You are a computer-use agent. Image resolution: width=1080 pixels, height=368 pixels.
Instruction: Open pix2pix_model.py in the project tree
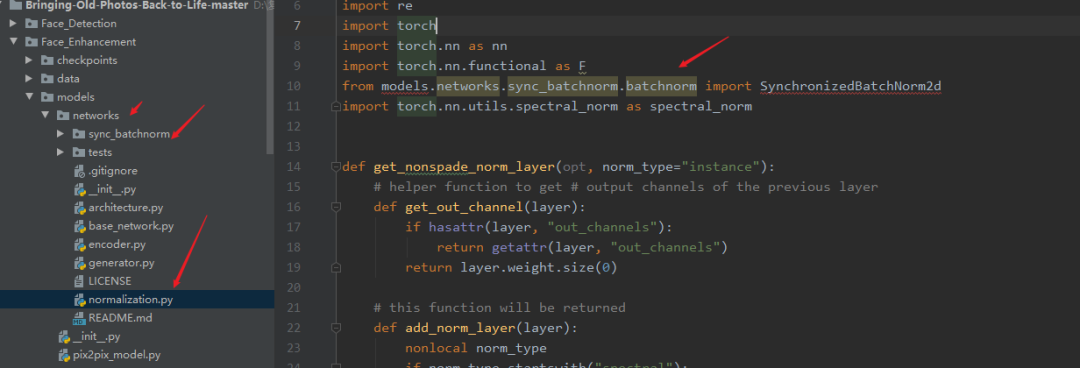coord(116,355)
